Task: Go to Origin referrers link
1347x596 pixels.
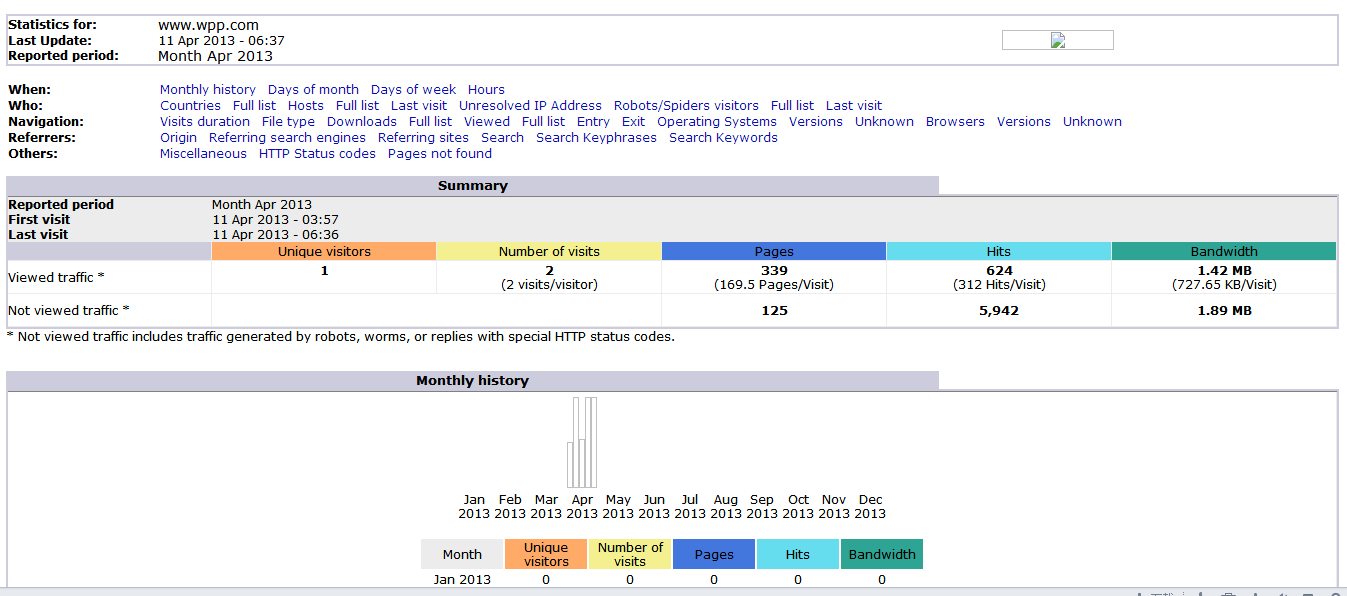Action: pyautogui.click(x=178, y=137)
